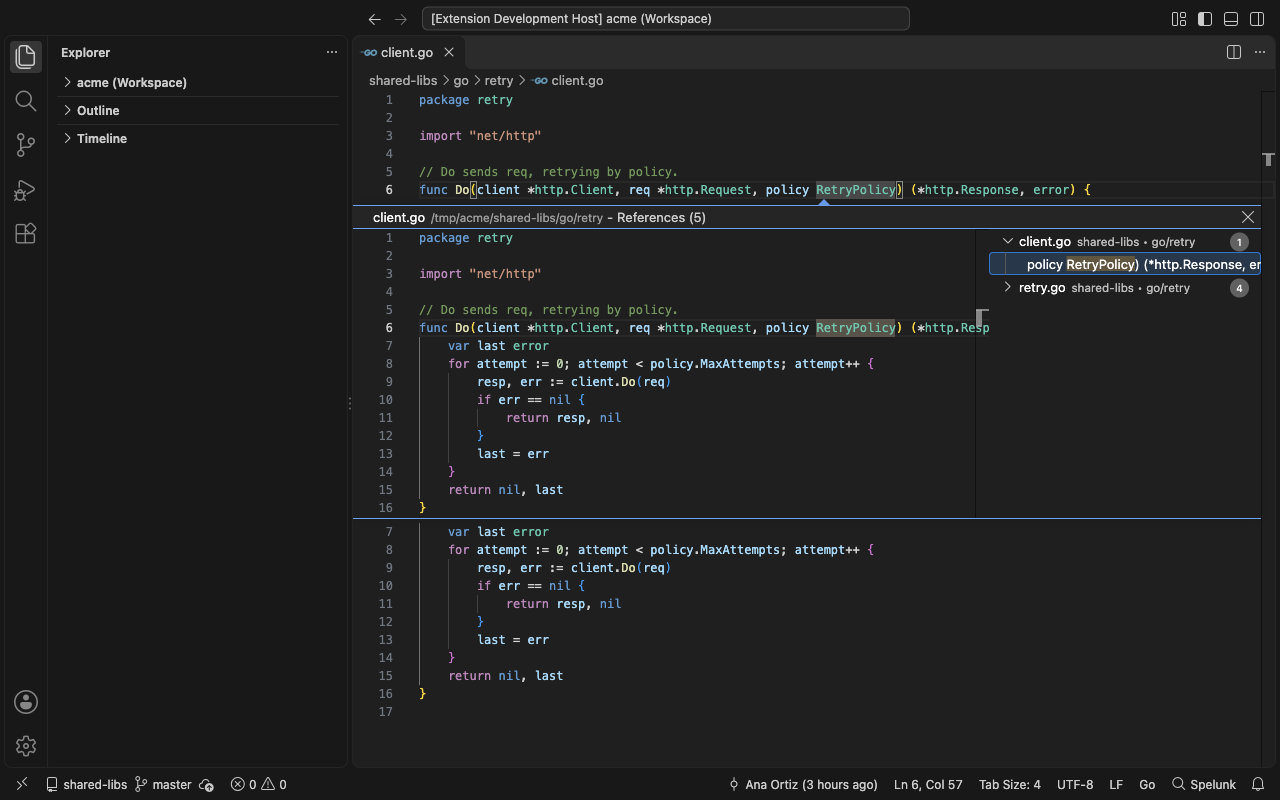Screen dimensions: 1280x800
Task: Select the 'policy RetryPolicy)' reference row
Action: [x=1125, y=265]
